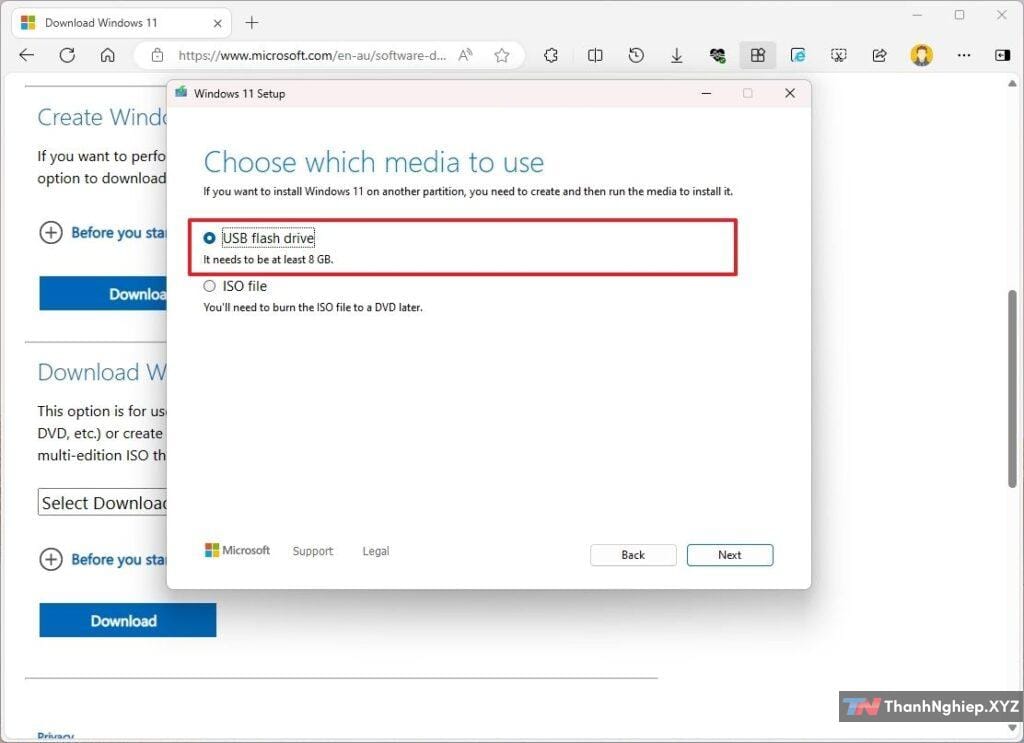Open a new browser tab

click(251, 23)
